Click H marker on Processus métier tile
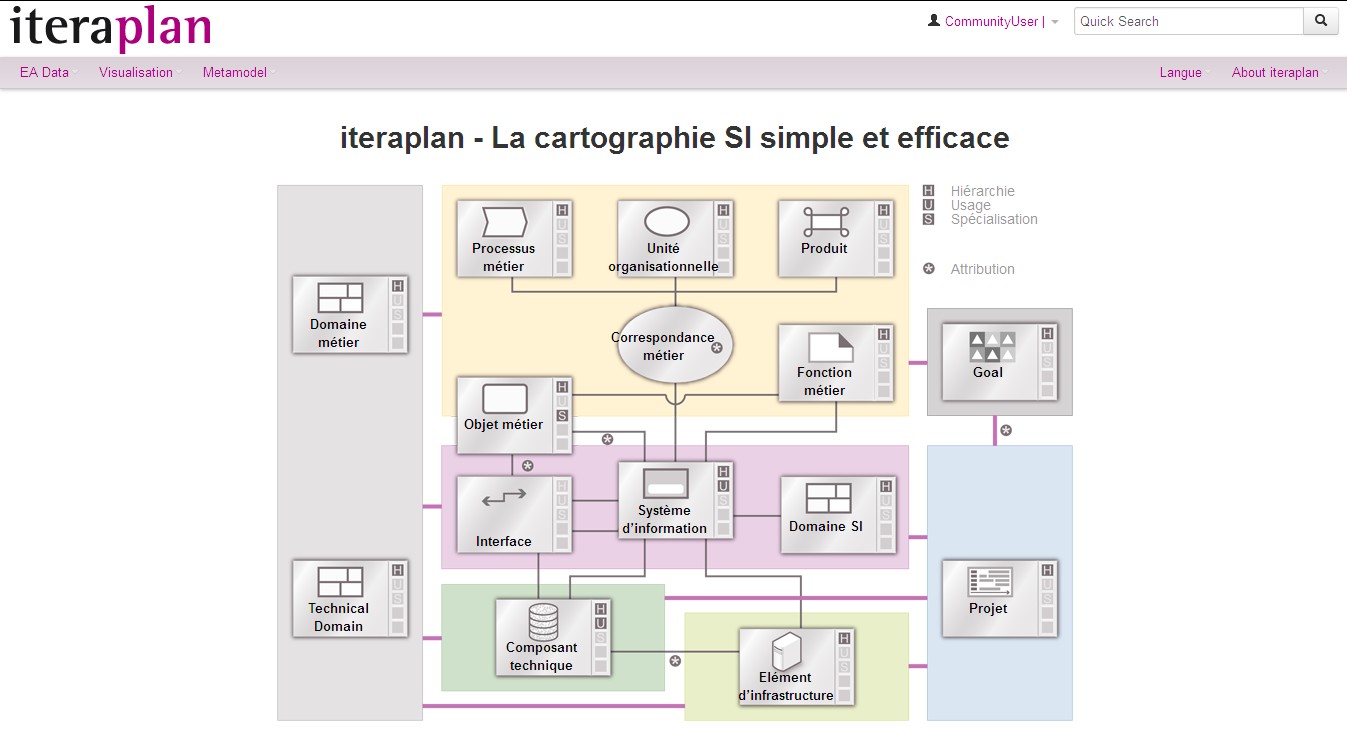1347x737 pixels. point(562,210)
